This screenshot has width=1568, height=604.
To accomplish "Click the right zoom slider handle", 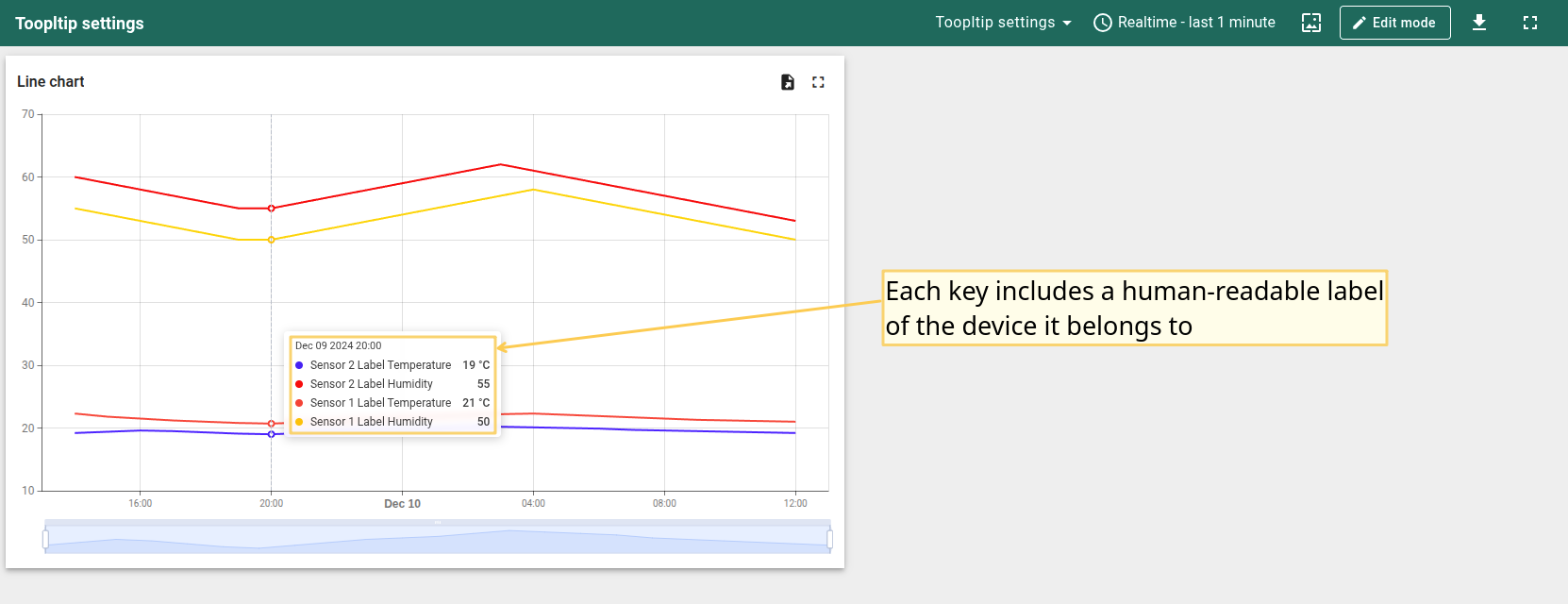I will (829, 539).
